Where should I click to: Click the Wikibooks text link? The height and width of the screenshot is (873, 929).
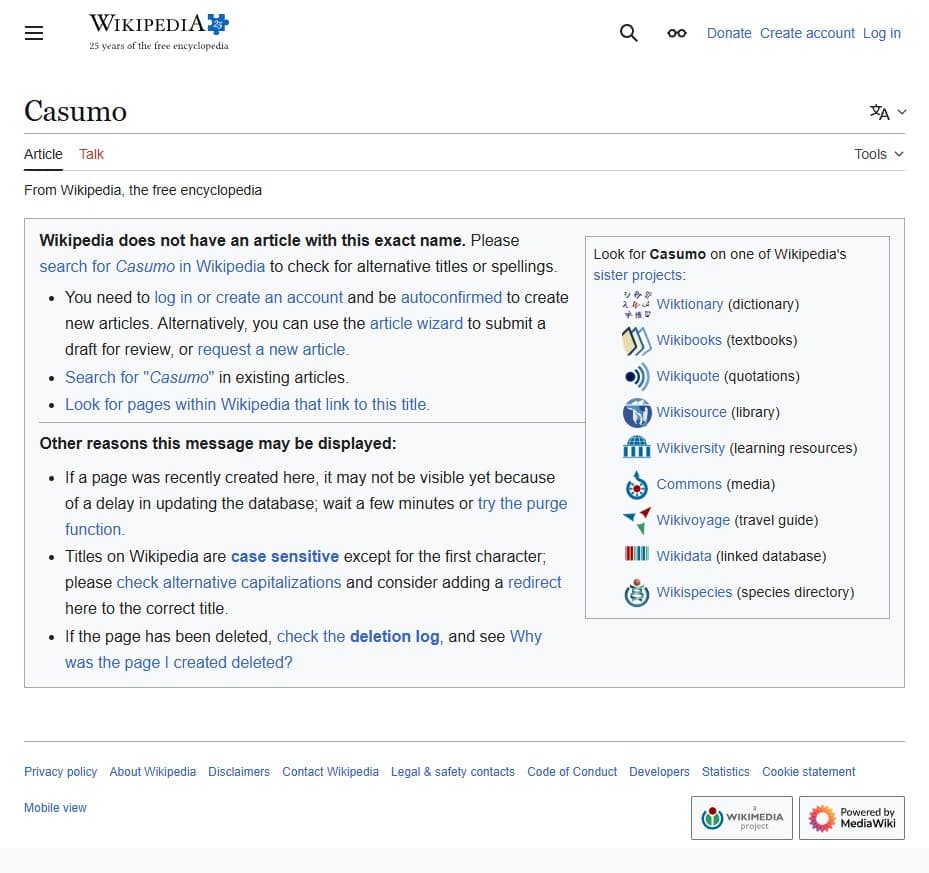click(689, 340)
